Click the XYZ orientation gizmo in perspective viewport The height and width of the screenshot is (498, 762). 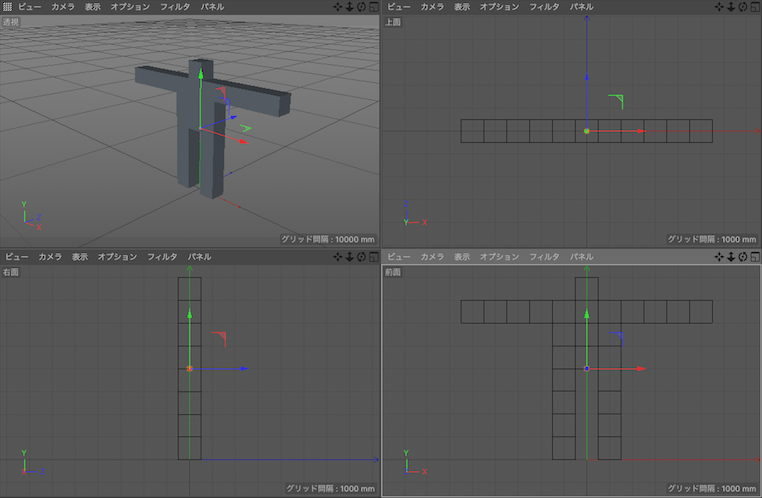(x=31, y=215)
